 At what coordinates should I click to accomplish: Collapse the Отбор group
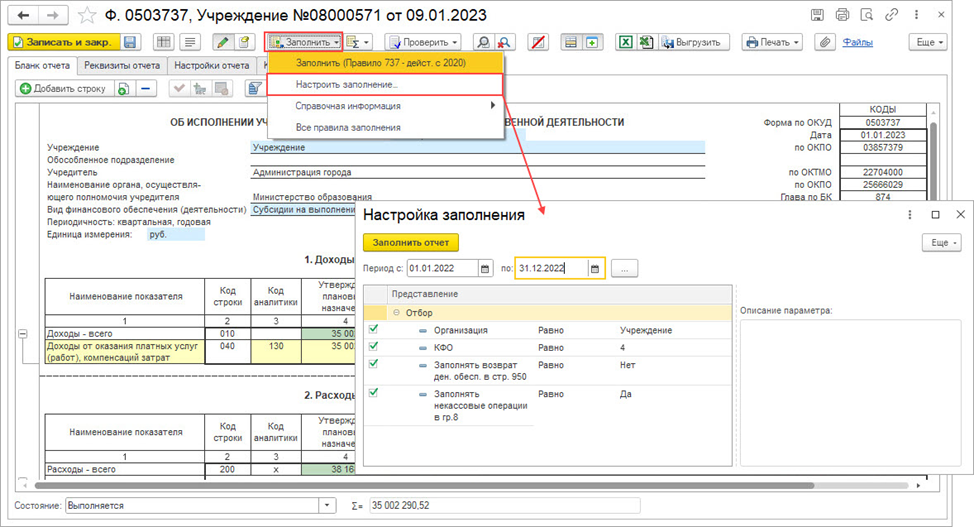tap(396, 313)
